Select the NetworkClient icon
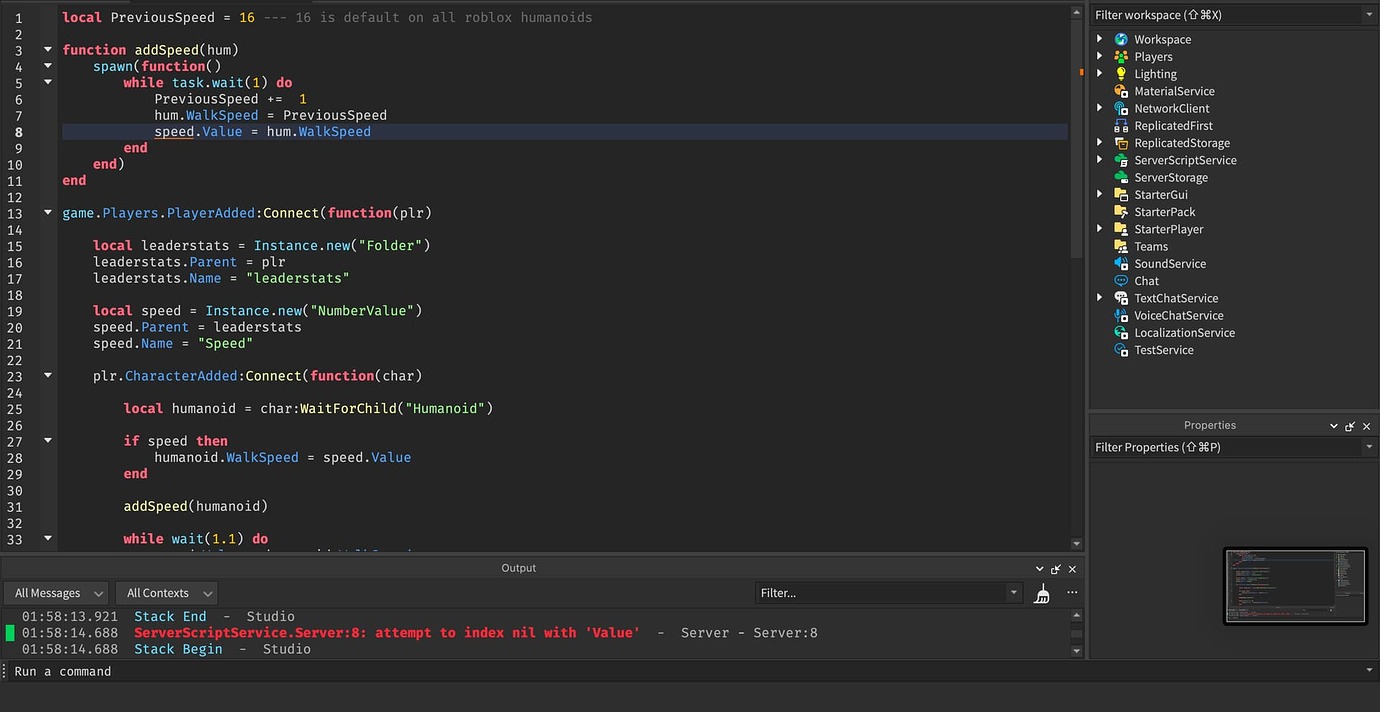 tap(1121, 108)
